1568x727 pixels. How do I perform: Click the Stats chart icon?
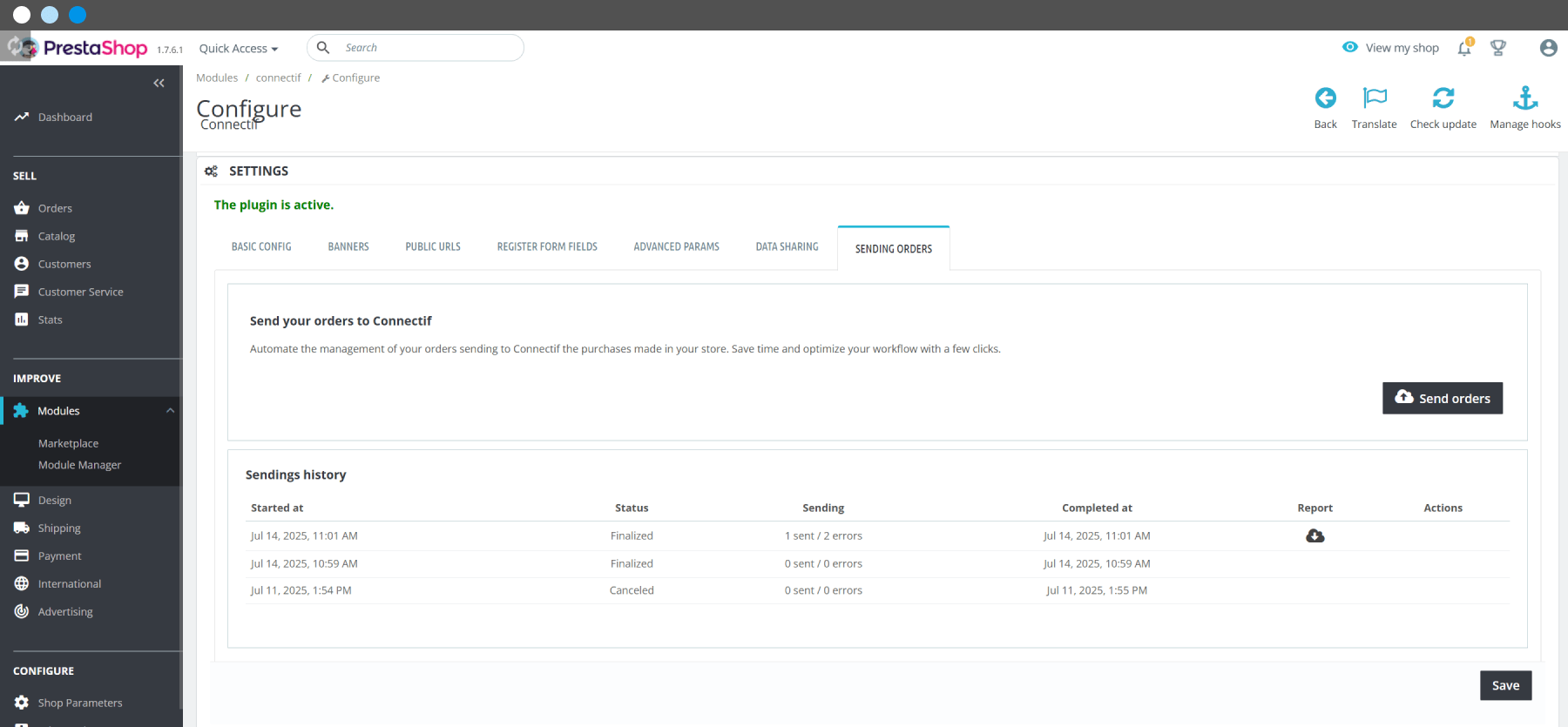coord(22,320)
